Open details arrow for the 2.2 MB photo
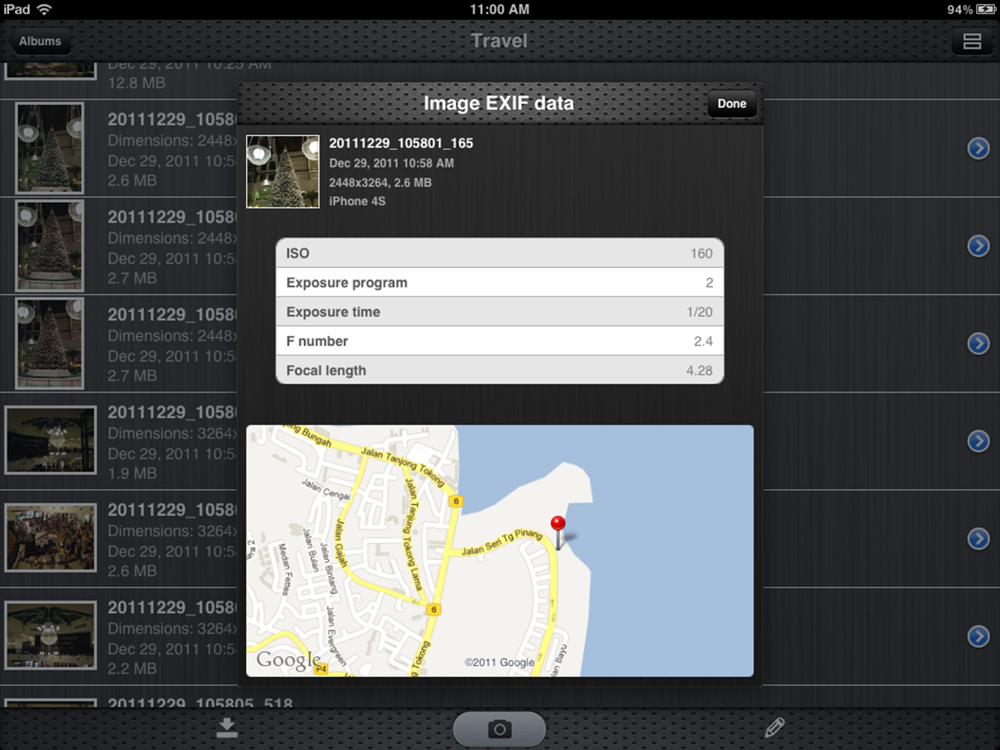This screenshot has height=750, width=1000. [x=978, y=636]
